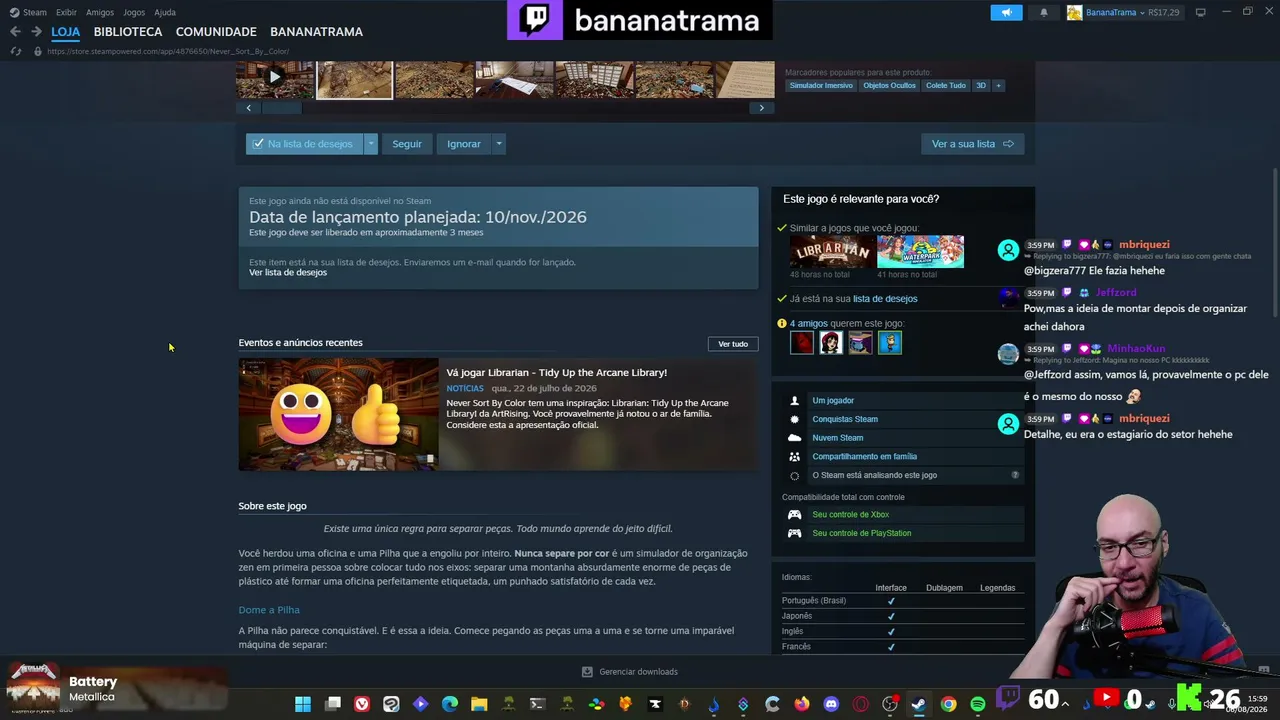This screenshot has width=1280, height=720.
Task: Open the Windows Start menu
Action: [x=303, y=704]
